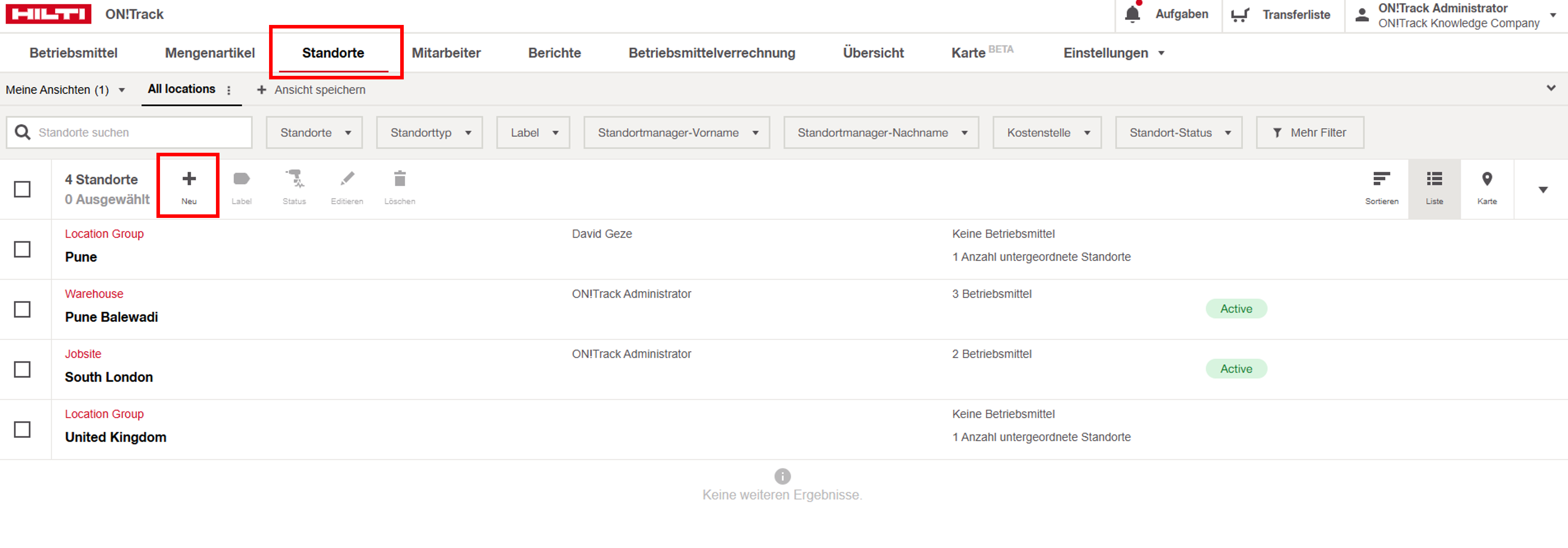Open the Standorttyp filter dropdown

pos(429,132)
